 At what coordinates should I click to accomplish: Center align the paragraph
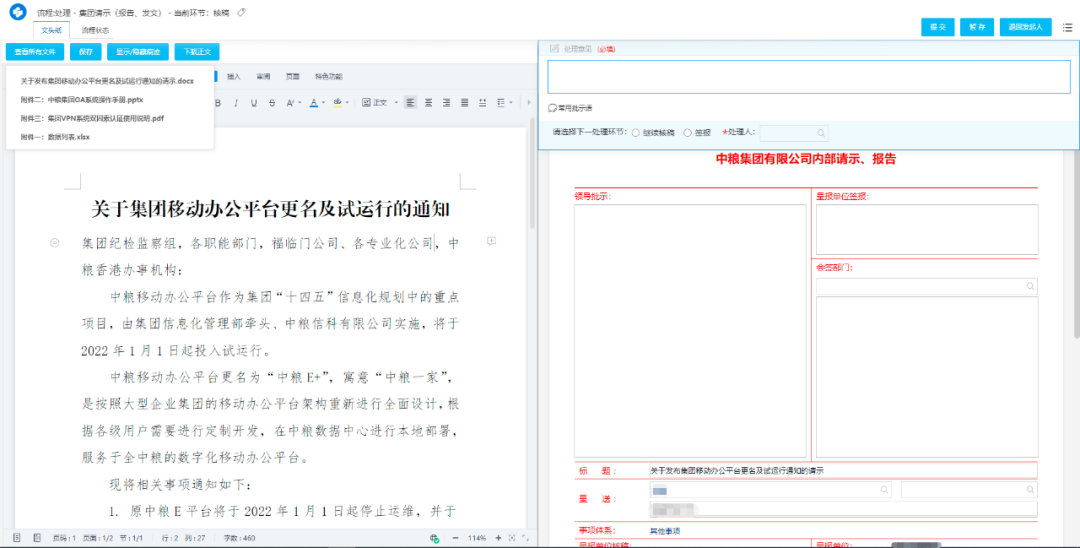(428, 103)
